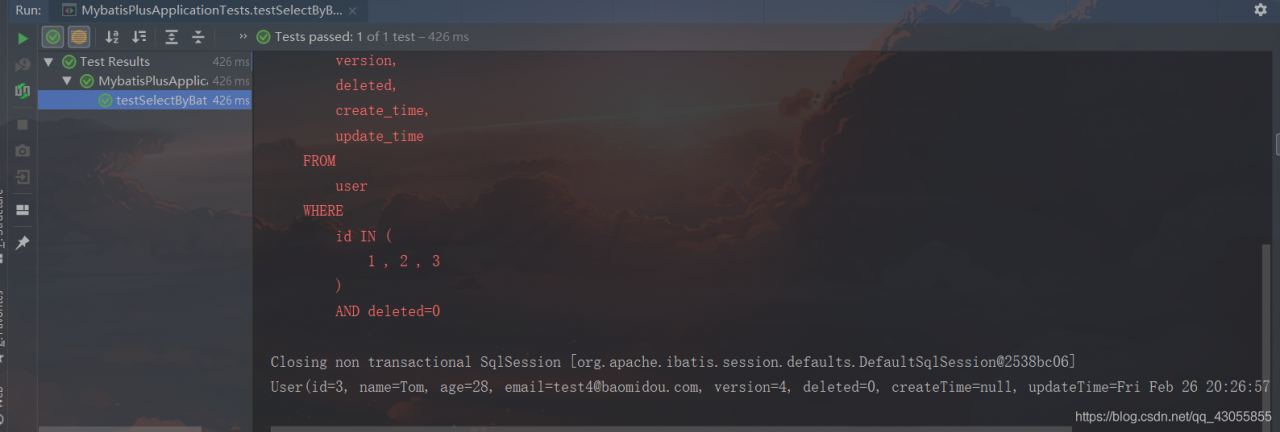Show more toolbar actions via the chevron
Viewport: 1280px width, 432px height.
coord(243,37)
